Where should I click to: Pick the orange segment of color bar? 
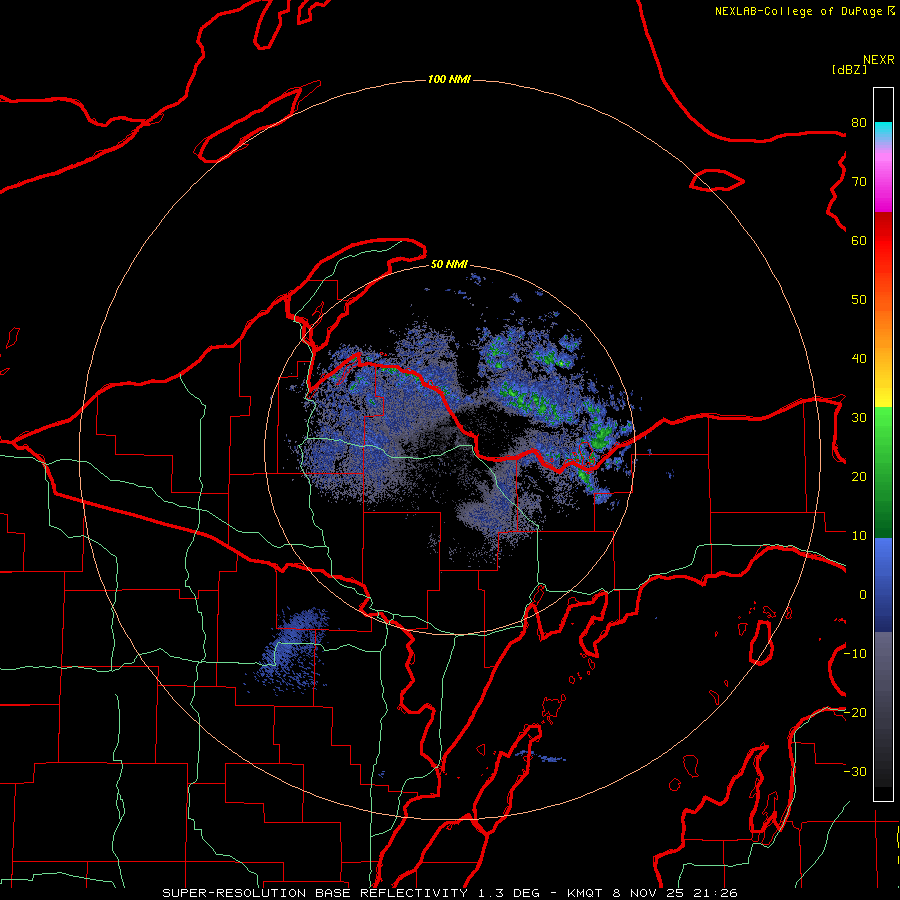[883, 330]
